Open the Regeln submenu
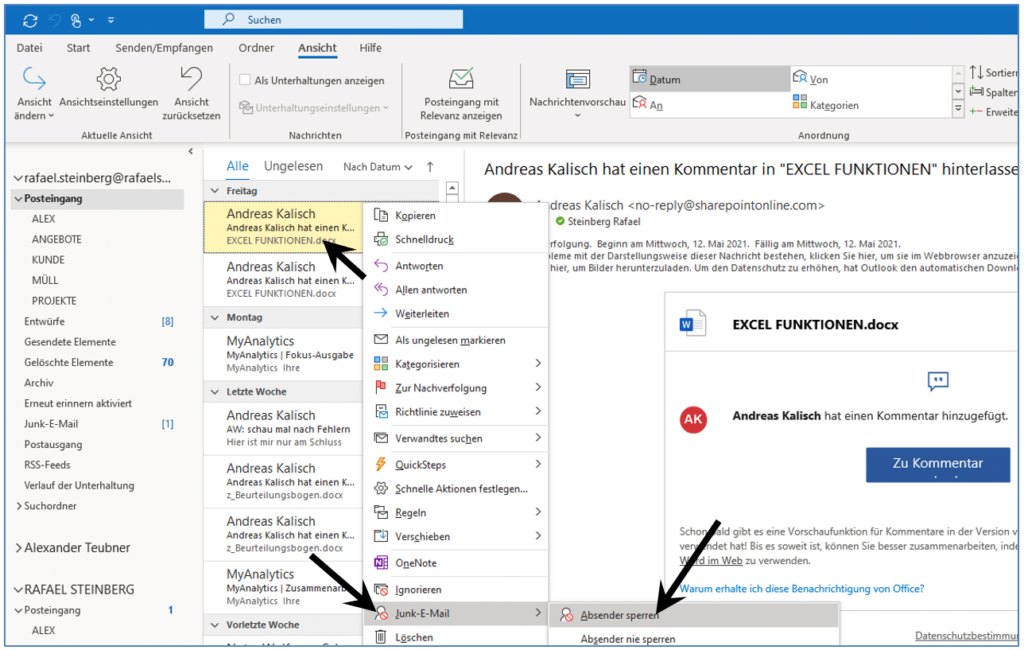Screen dimensions: 1024x650 point(456,513)
